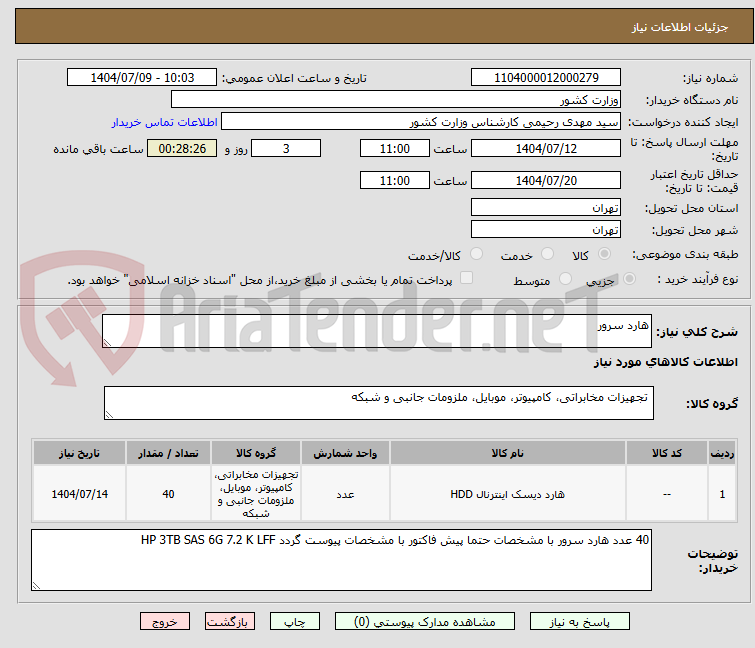
Task: Select the خدمت radio button
Action: pos(547,254)
